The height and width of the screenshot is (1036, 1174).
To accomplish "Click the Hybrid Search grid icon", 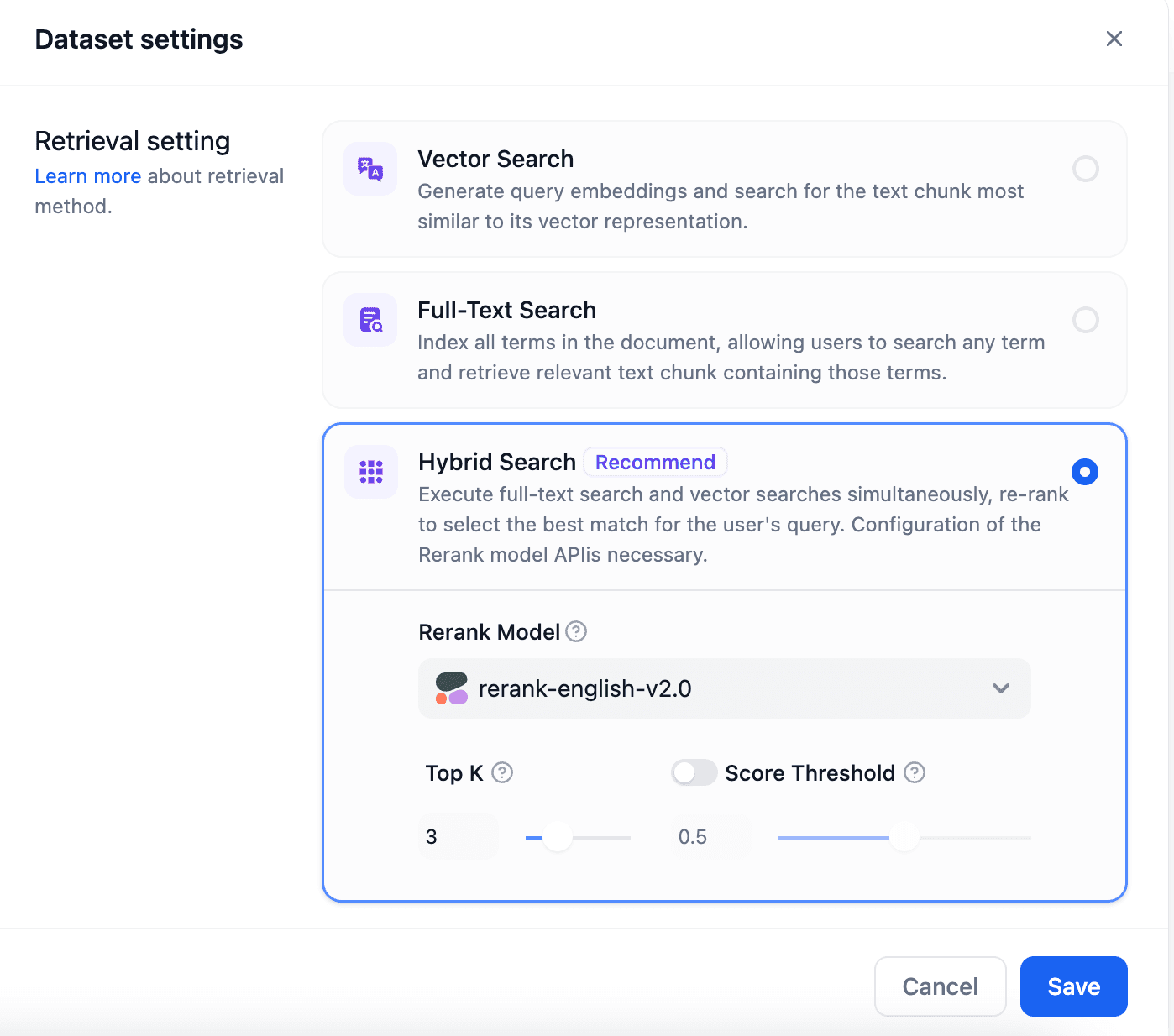I will coord(371,472).
